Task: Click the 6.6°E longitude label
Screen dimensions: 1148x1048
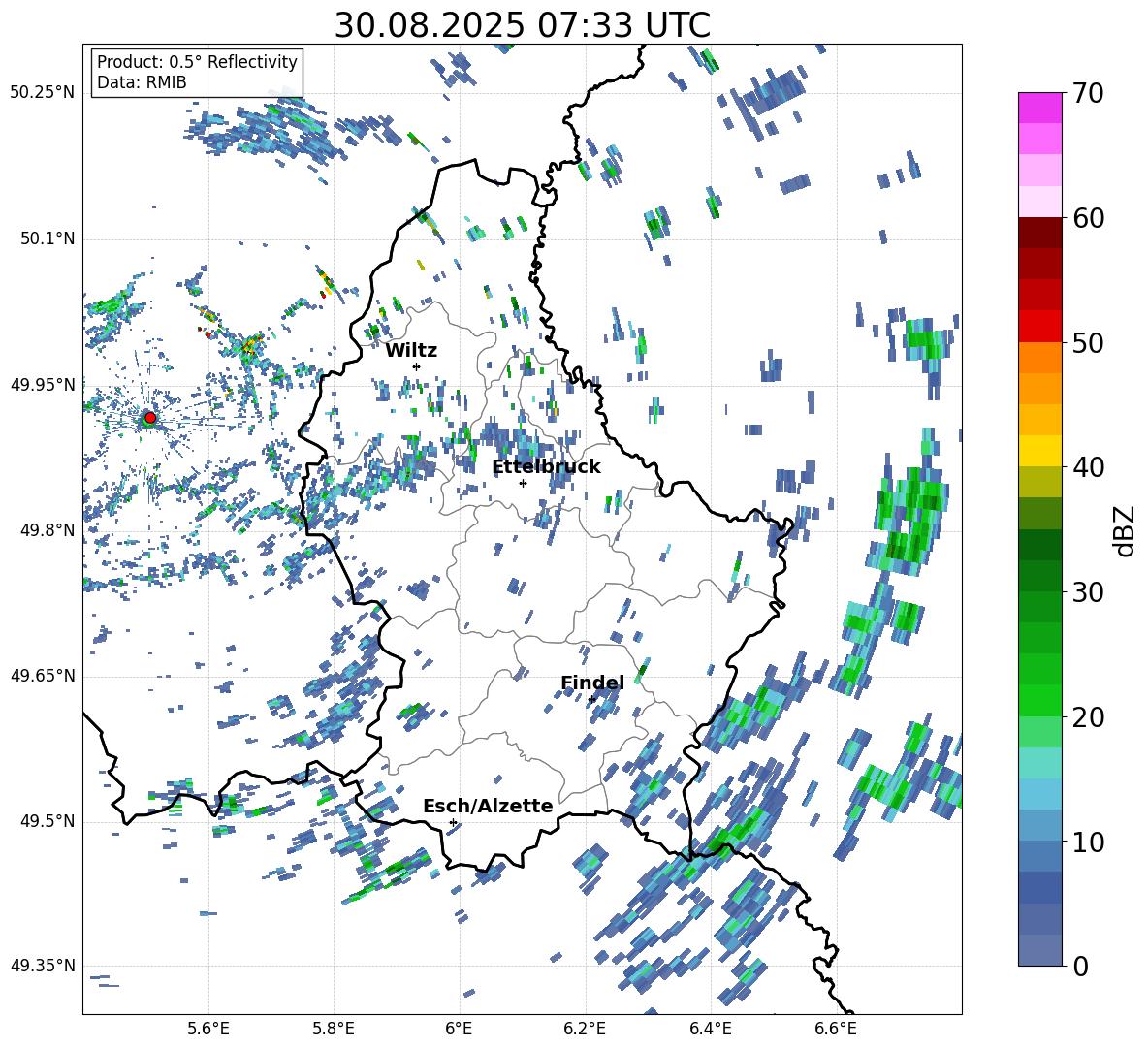Action: pyautogui.click(x=836, y=1029)
